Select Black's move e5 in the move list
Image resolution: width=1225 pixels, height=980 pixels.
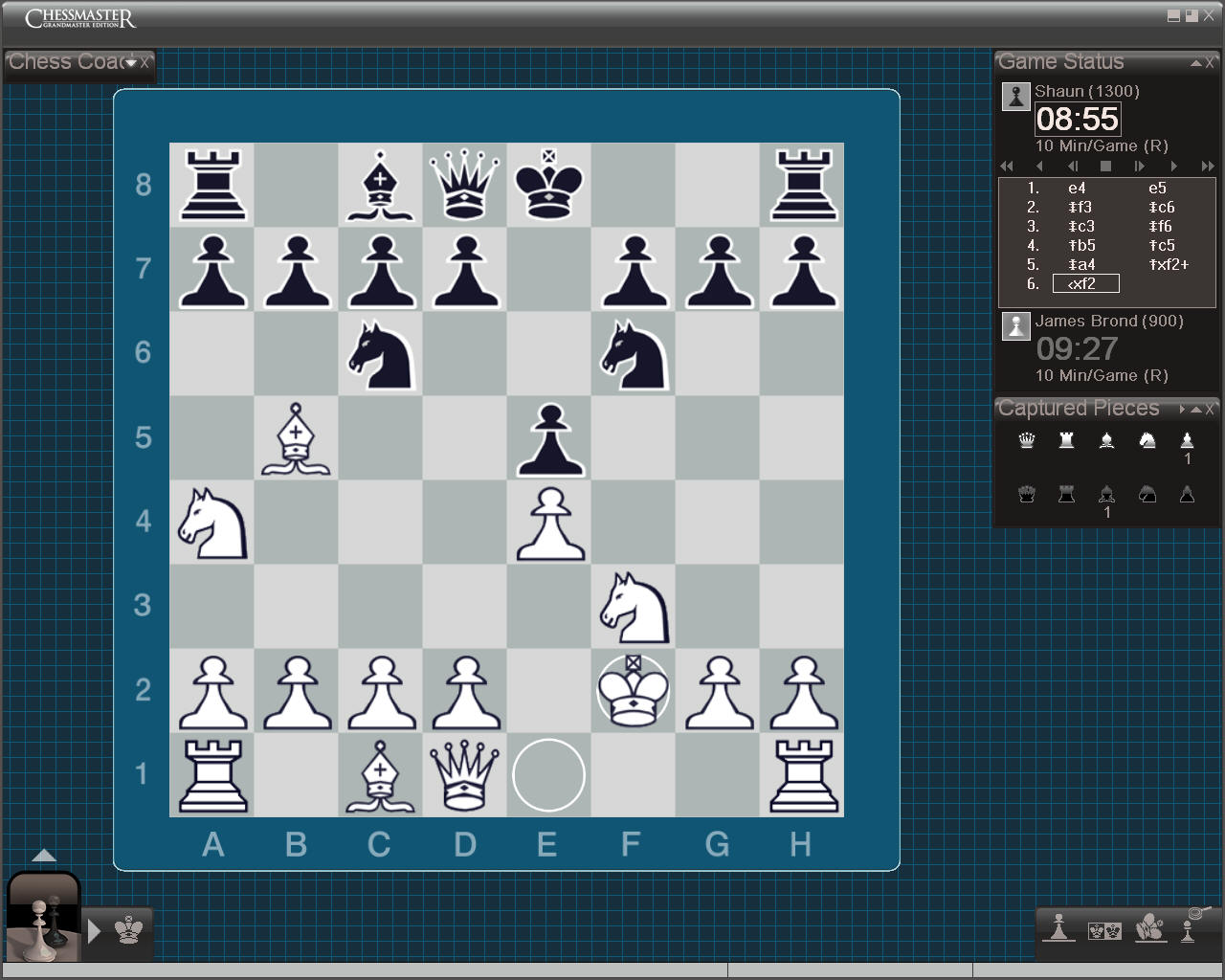1157,189
